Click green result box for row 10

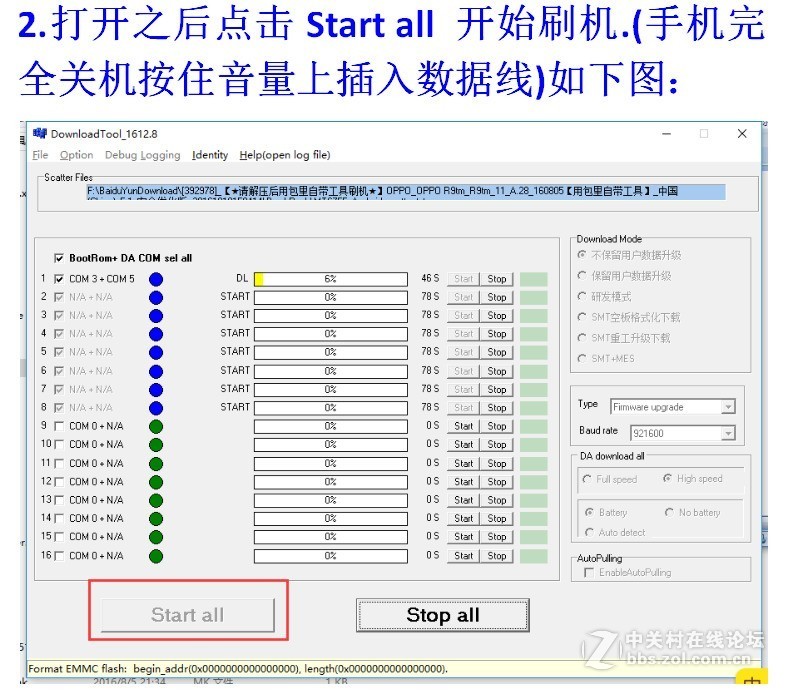[534, 445]
